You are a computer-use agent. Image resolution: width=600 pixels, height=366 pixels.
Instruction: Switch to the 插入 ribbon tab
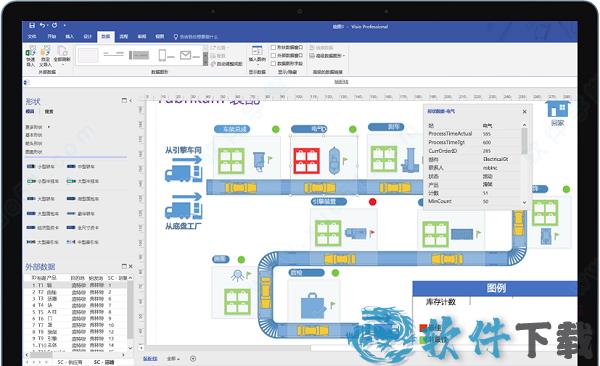(x=70, y=36)
